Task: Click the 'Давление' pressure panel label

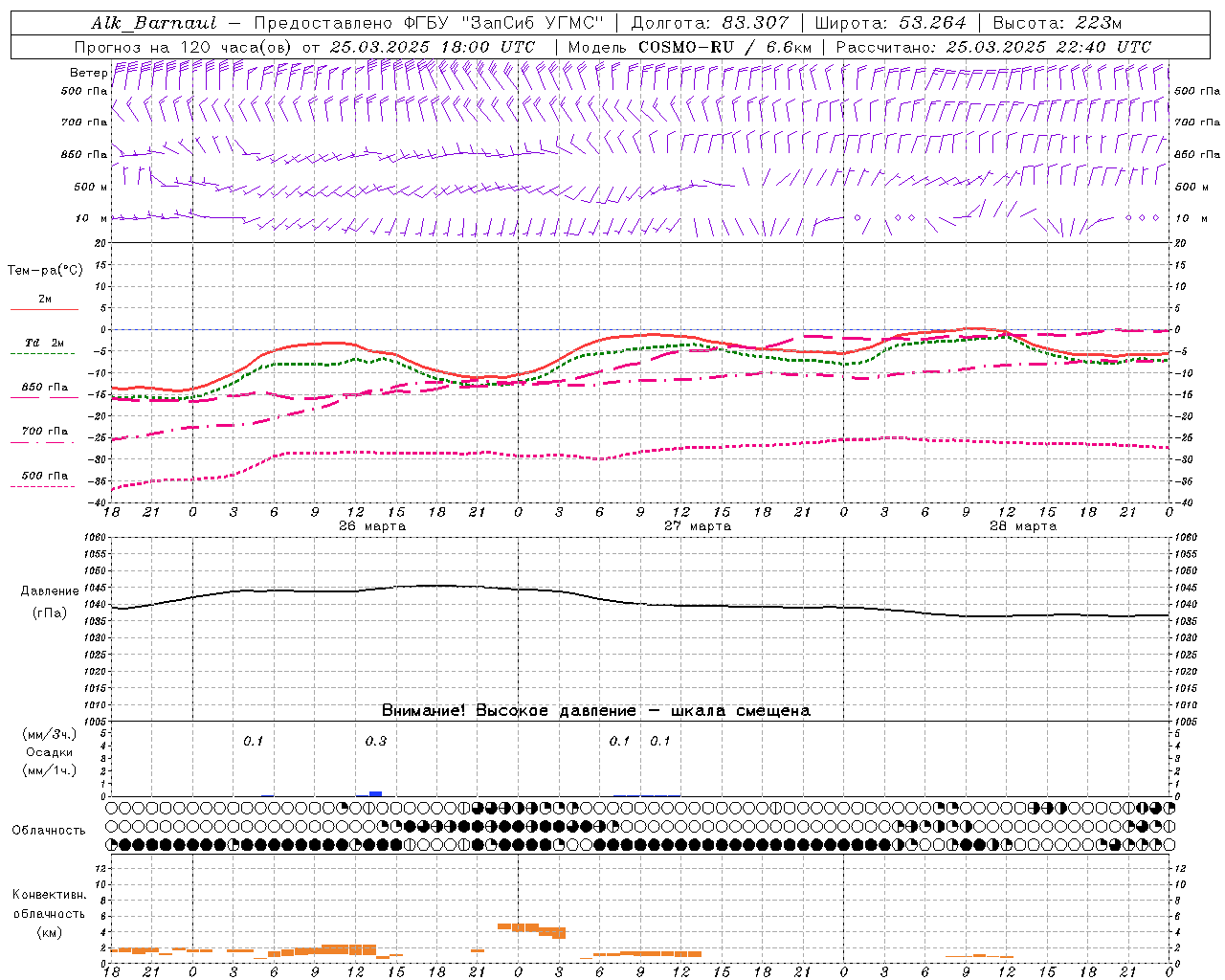Action: [50, 591]
